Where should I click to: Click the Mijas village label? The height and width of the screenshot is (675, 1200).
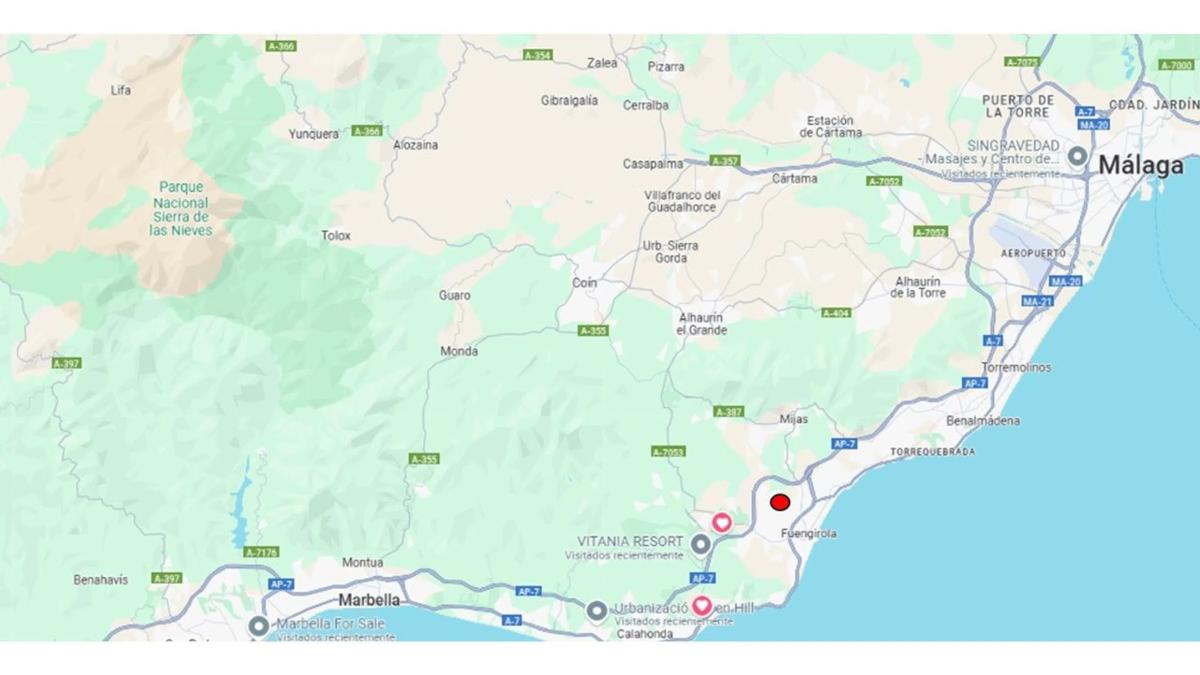tap(794, 419)
